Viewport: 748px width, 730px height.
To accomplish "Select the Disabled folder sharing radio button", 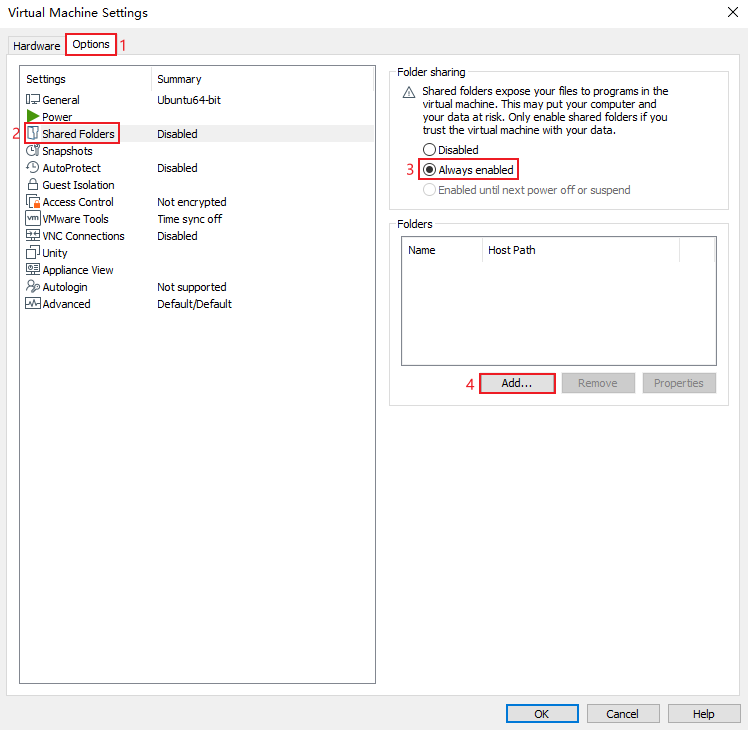I will 429,150.
